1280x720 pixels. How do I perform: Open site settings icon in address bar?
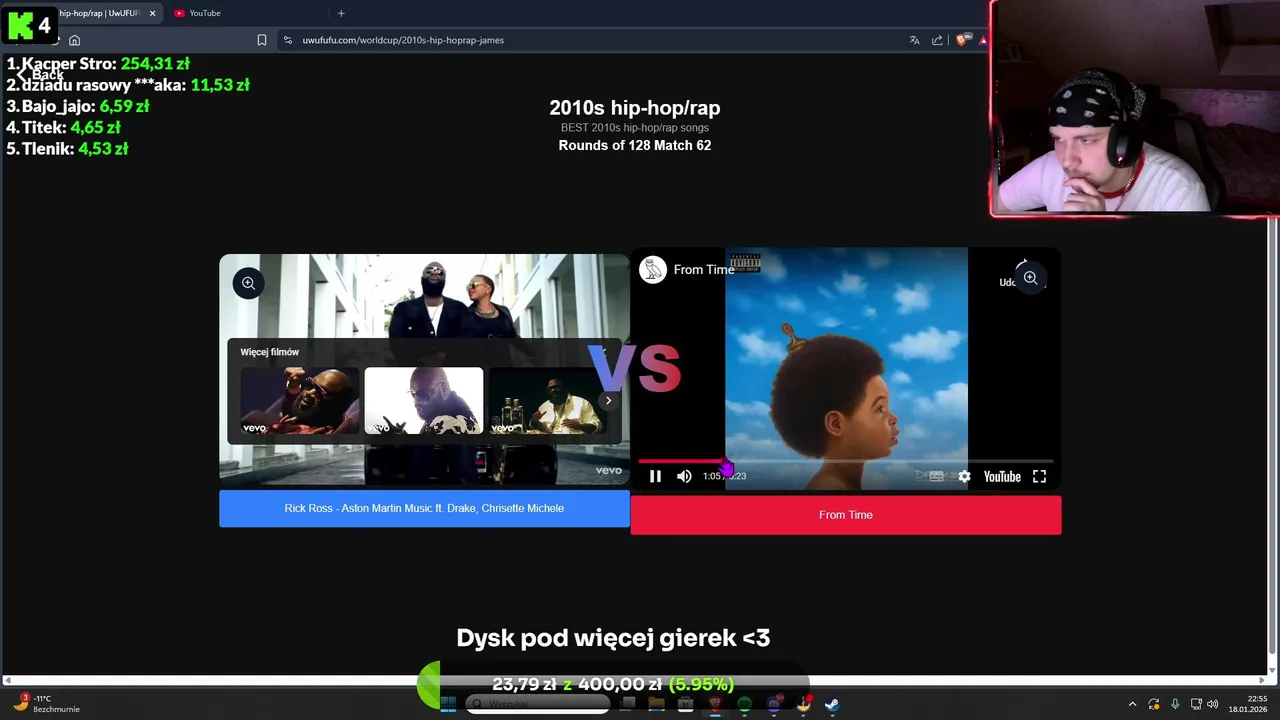click(x=288, y=40)
